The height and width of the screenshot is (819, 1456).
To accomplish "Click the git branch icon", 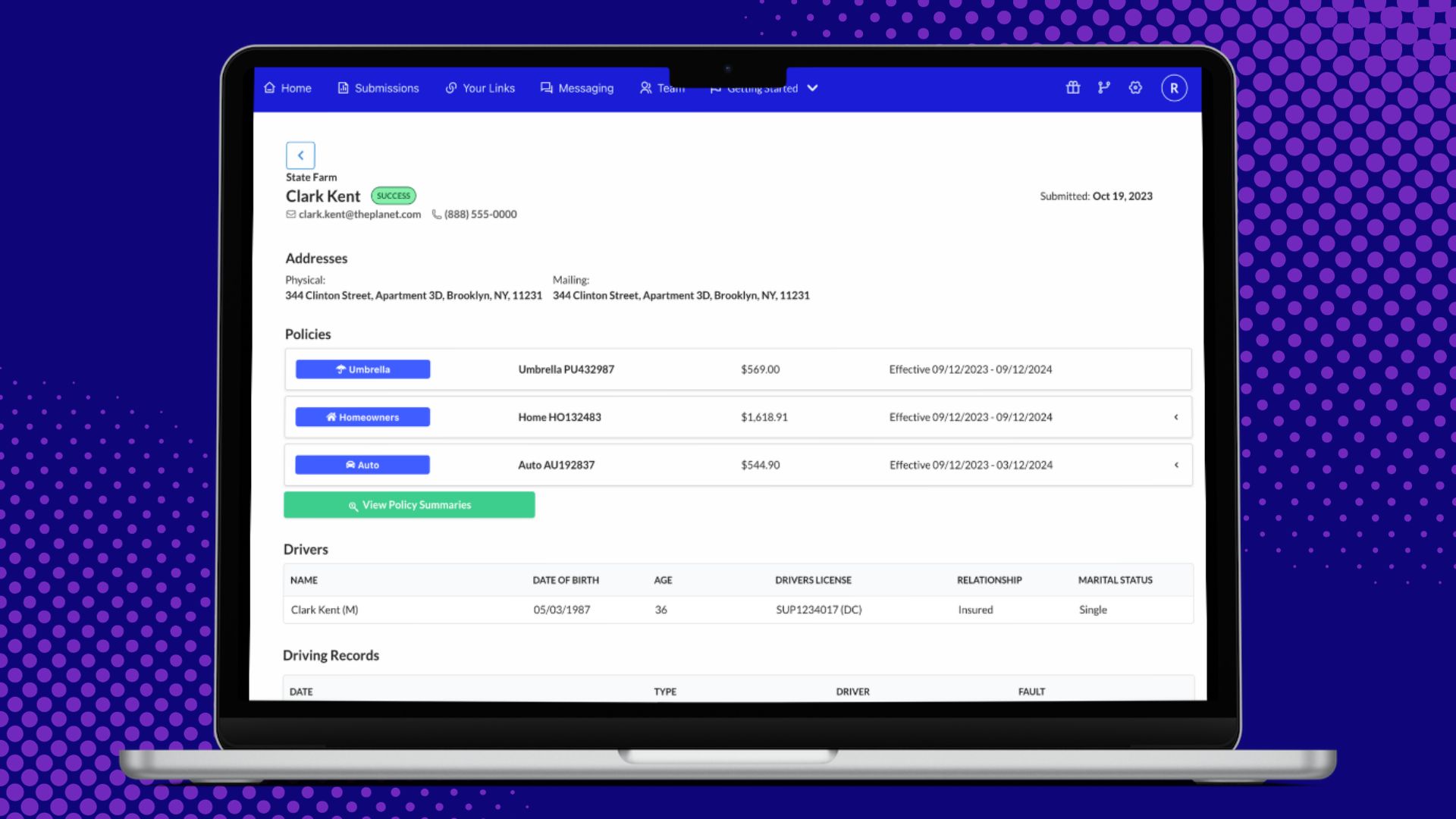I will coord(1103,88).
